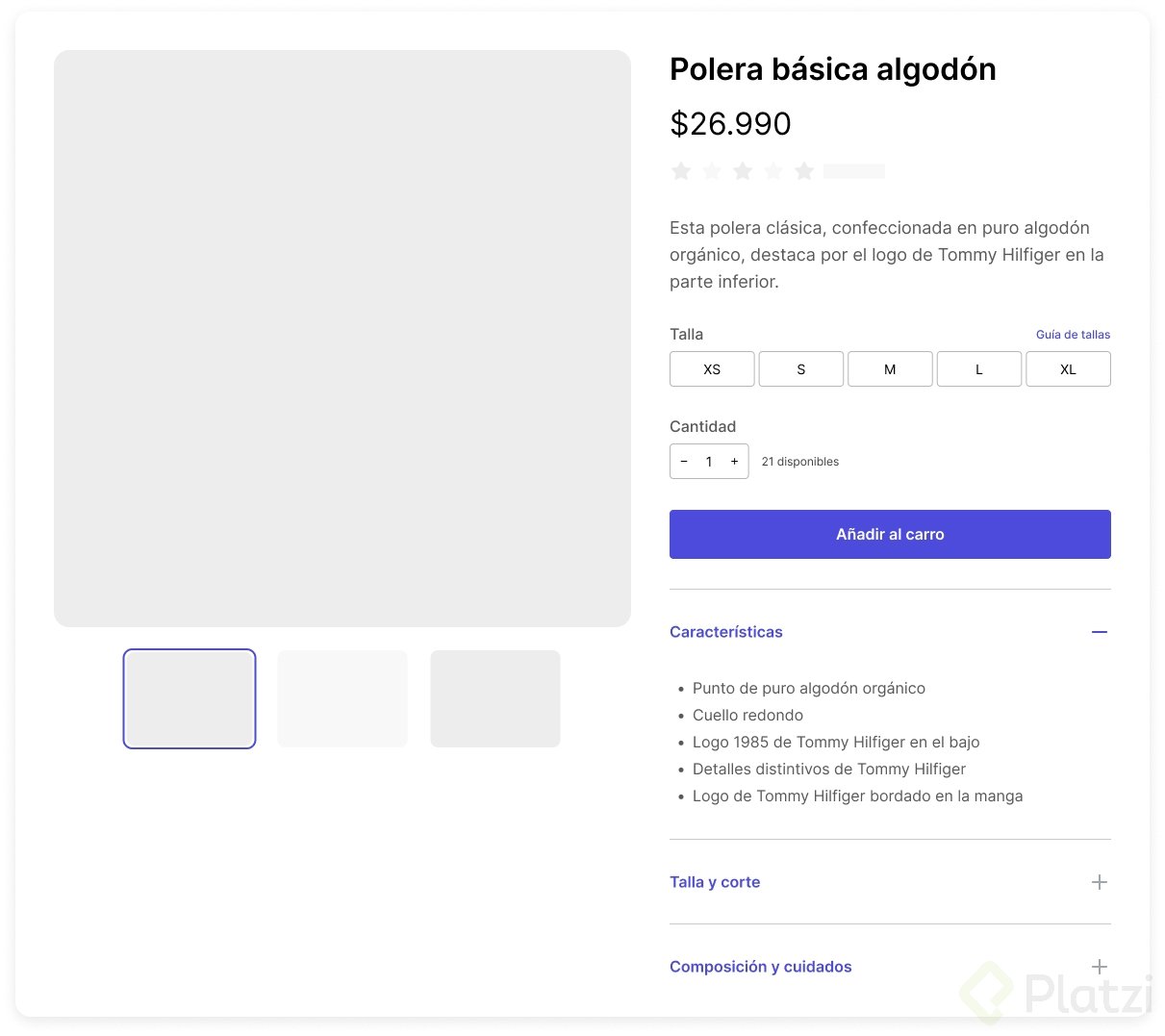Click the third rating star

(x=743, y=171)
